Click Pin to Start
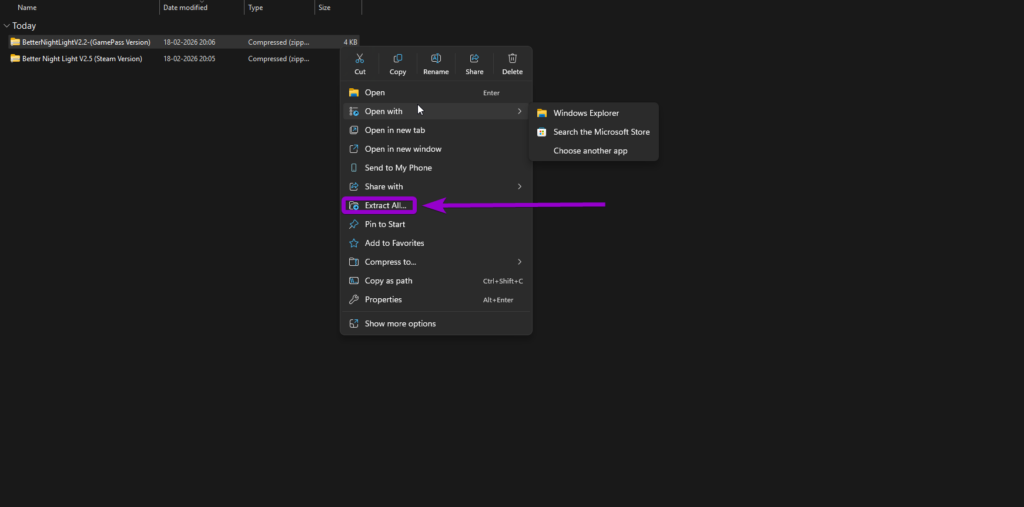The width and height of the screenshot is (1024, 507). tap(386, 224)
